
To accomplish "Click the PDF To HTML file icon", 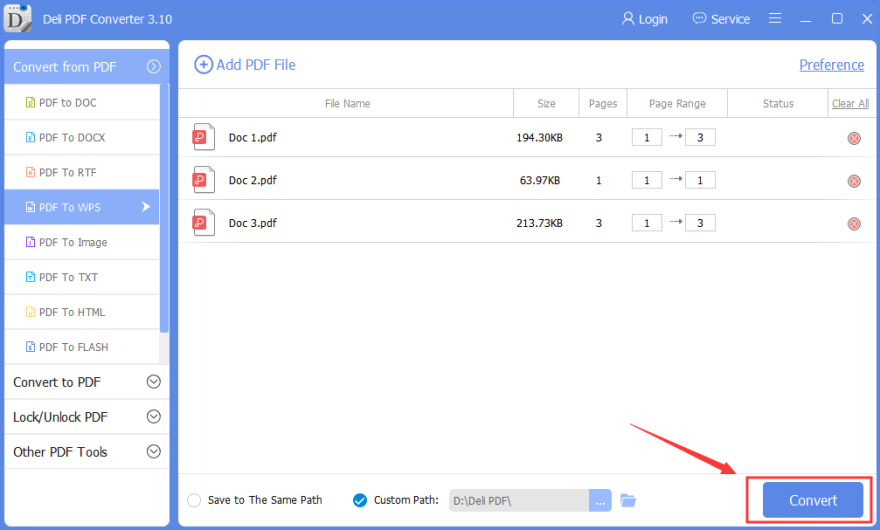I will 30,312.
